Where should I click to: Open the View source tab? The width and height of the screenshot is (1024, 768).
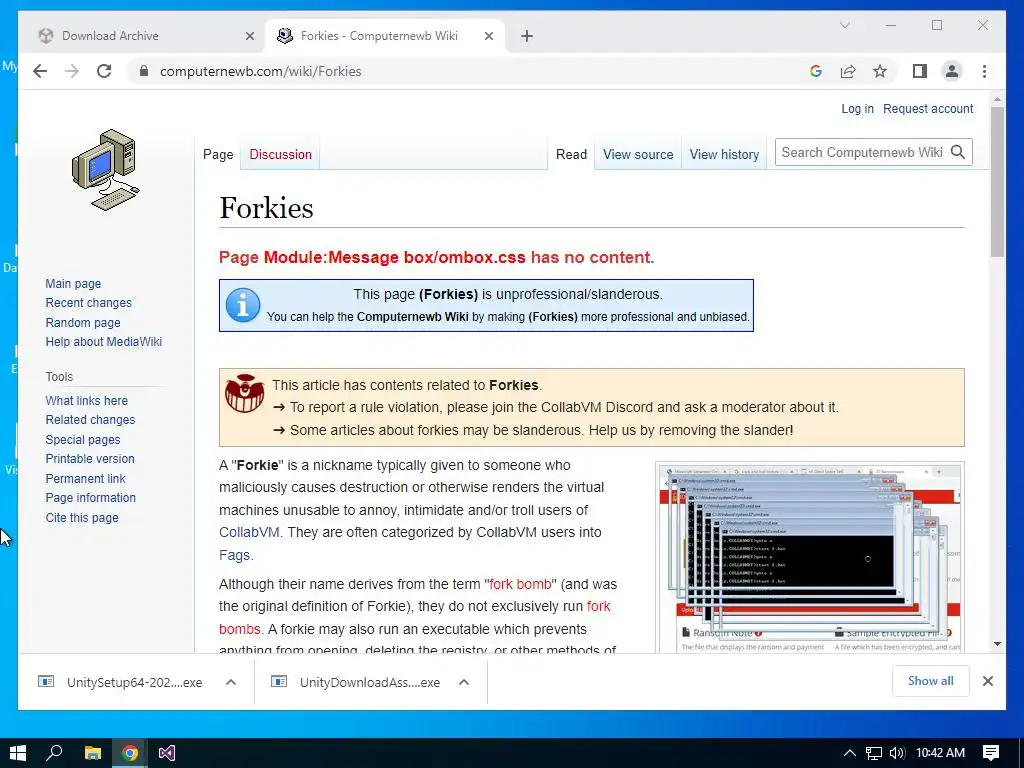tap(638, 155)
